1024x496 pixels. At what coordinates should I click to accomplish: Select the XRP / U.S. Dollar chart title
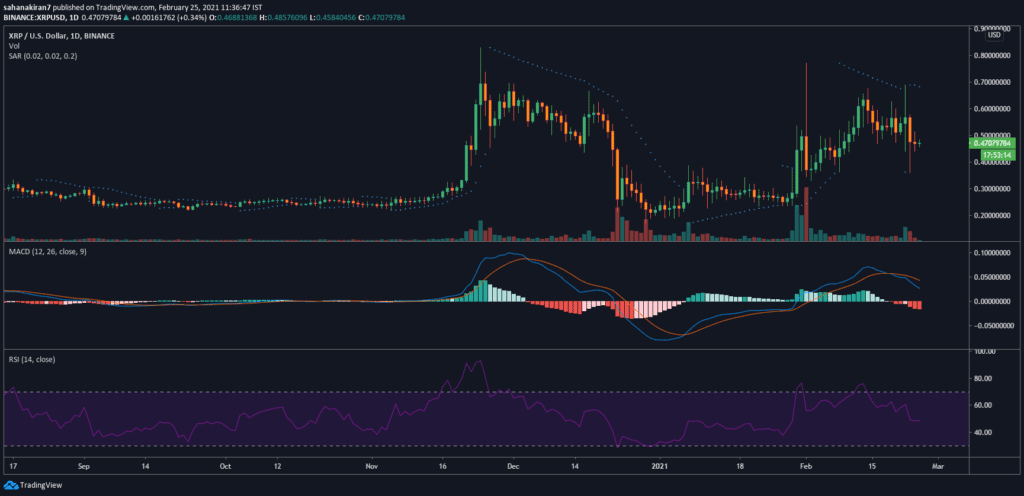(x=59, y=36)
